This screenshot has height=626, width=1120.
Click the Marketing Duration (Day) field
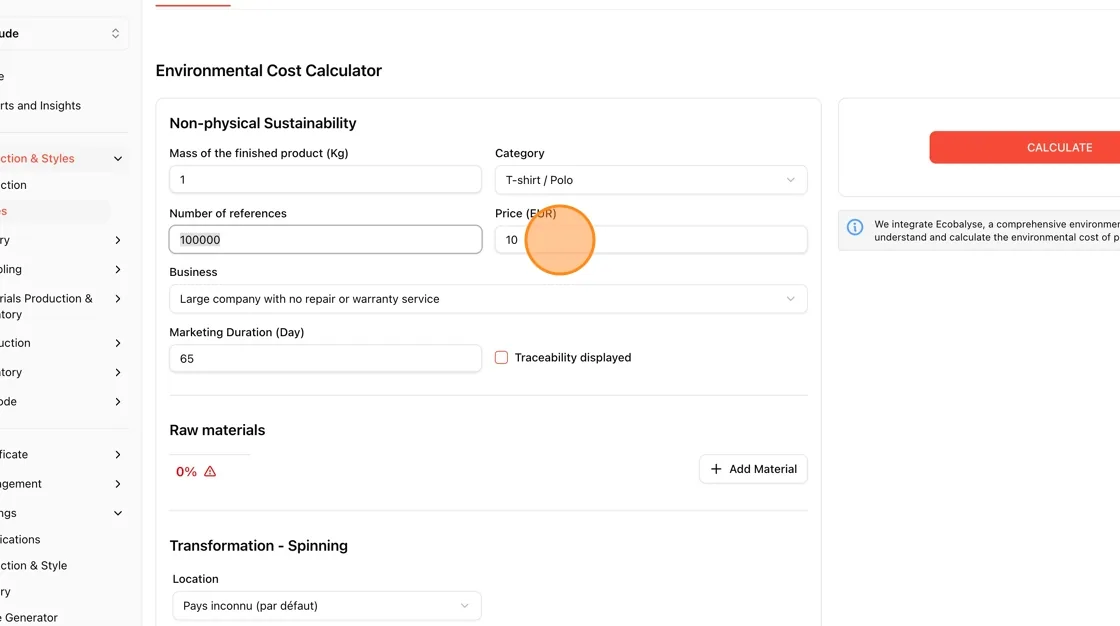(x=325, y=358)
